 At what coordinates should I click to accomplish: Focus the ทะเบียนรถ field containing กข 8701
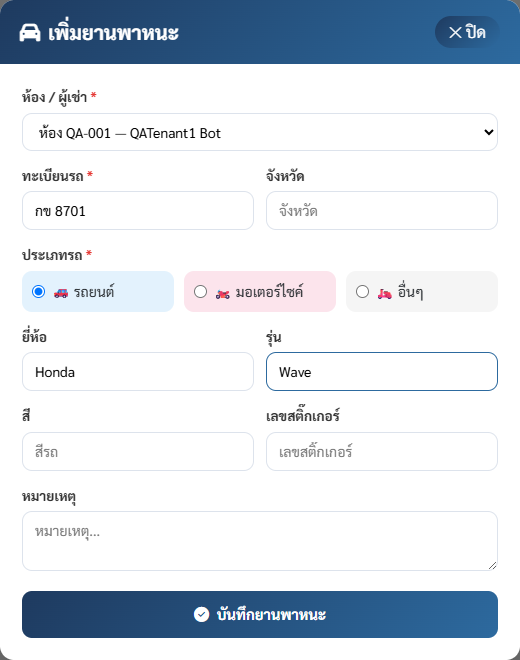pyautogui.click(x=138, y=210)
